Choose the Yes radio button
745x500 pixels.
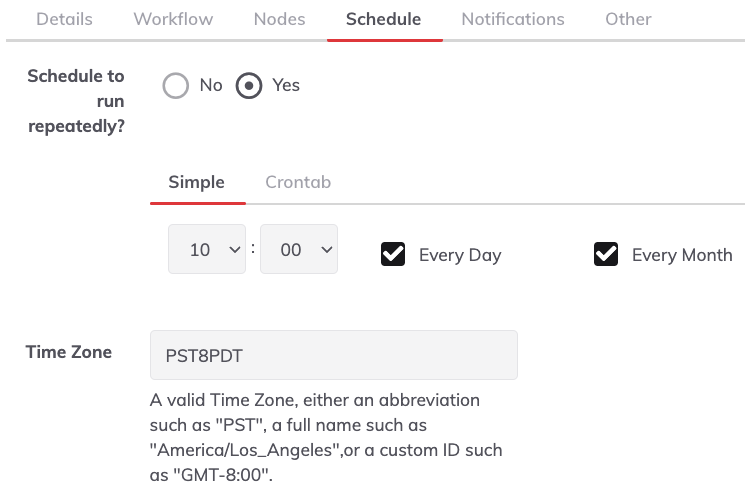tap(249, 86)
